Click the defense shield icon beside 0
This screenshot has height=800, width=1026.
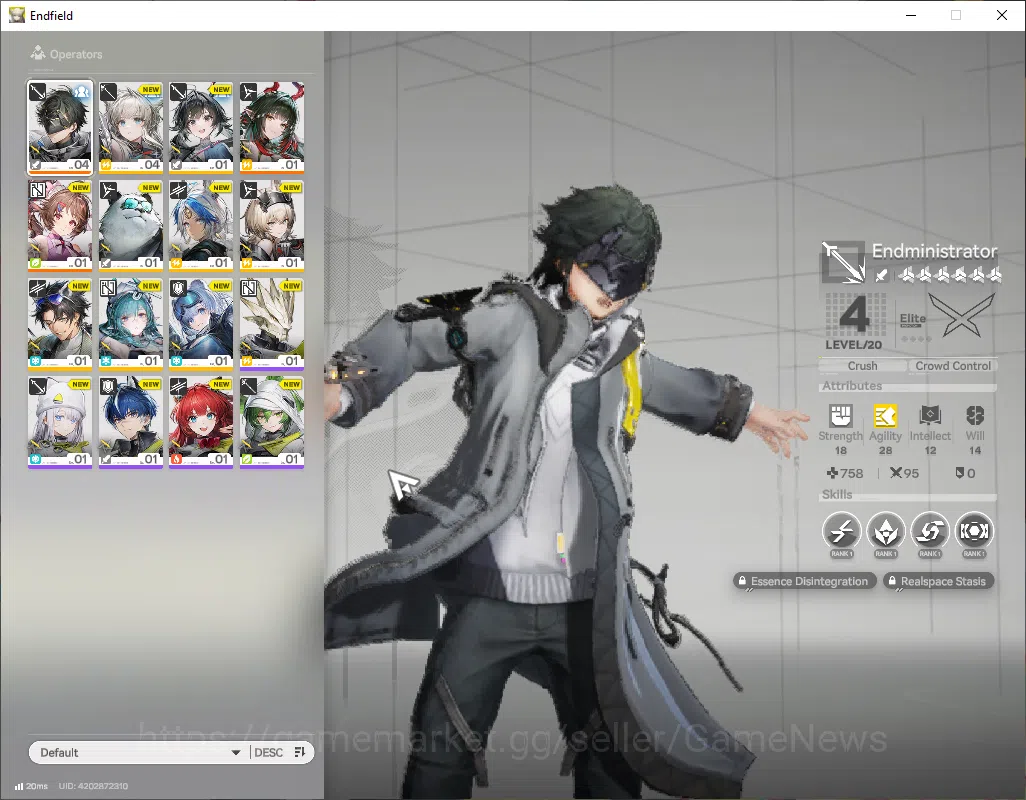point(960,472)
